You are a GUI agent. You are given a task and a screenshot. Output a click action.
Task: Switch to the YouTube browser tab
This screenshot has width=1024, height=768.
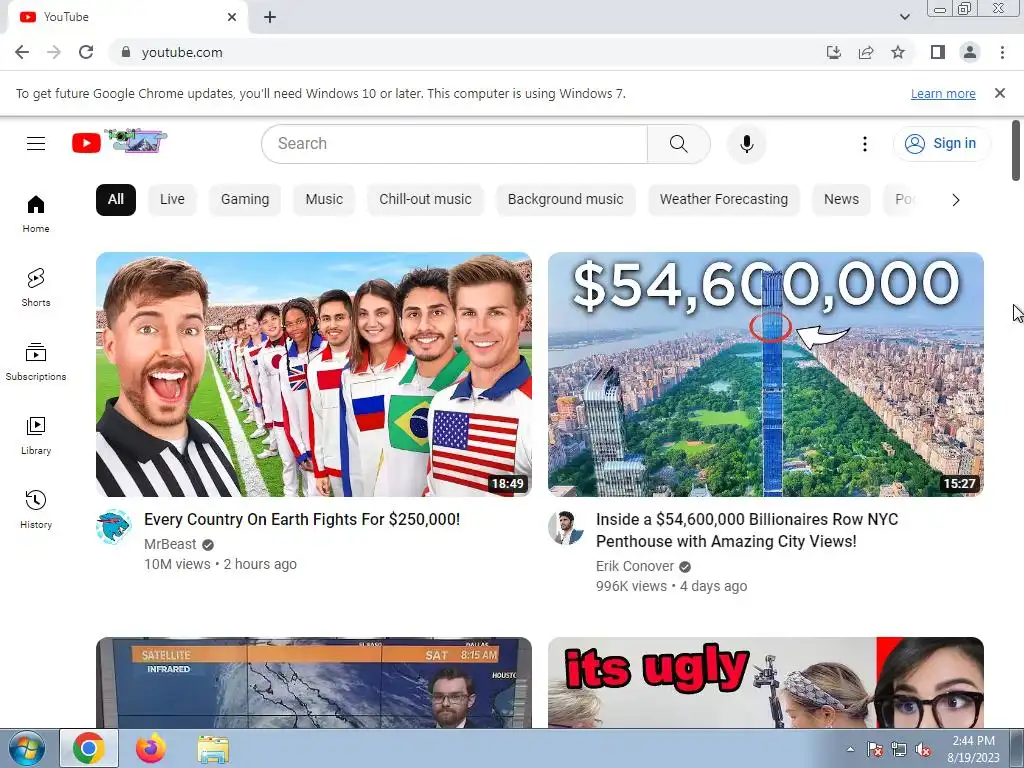click(127, 17)
